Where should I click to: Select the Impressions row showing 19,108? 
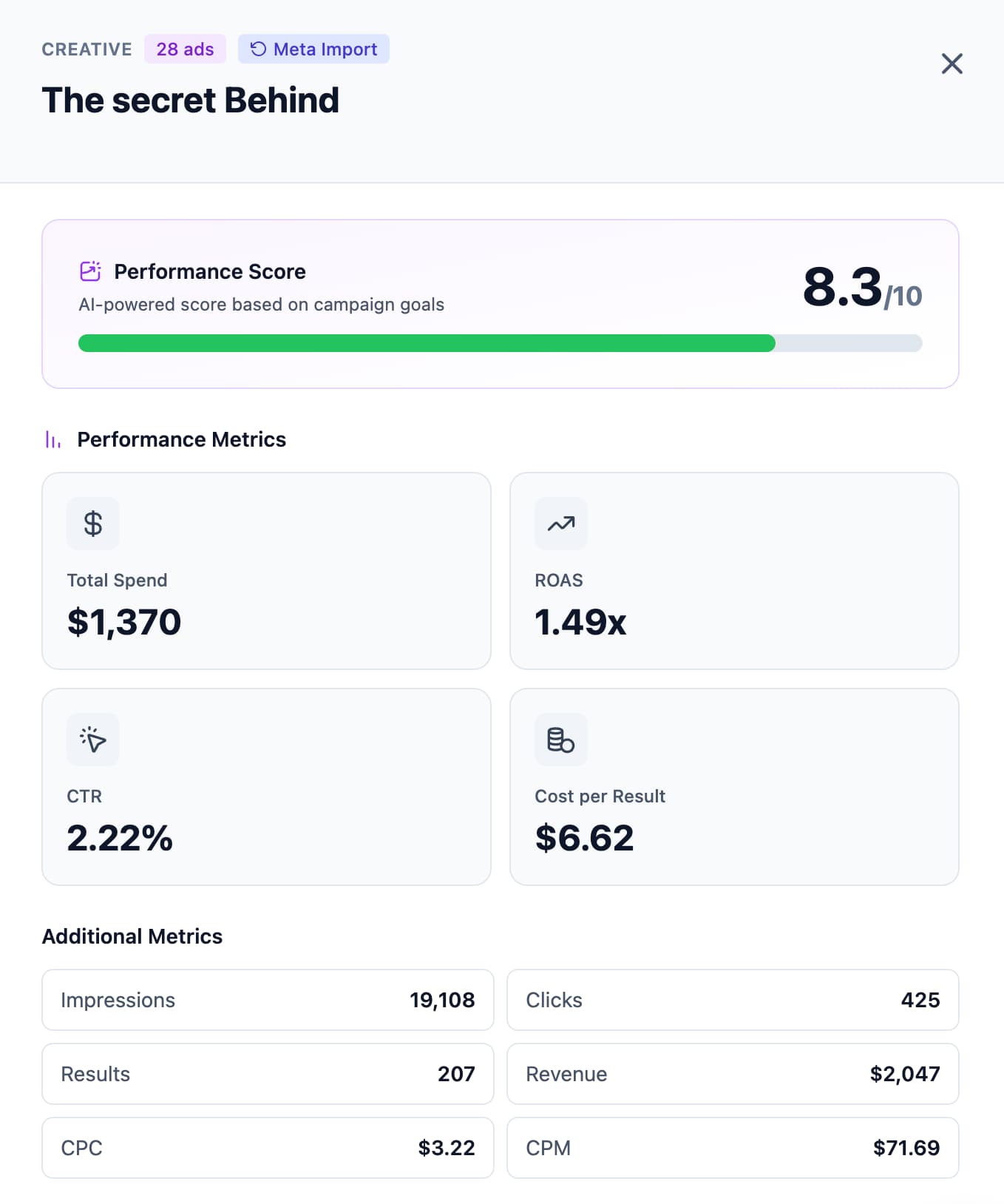coord(268,1000)
